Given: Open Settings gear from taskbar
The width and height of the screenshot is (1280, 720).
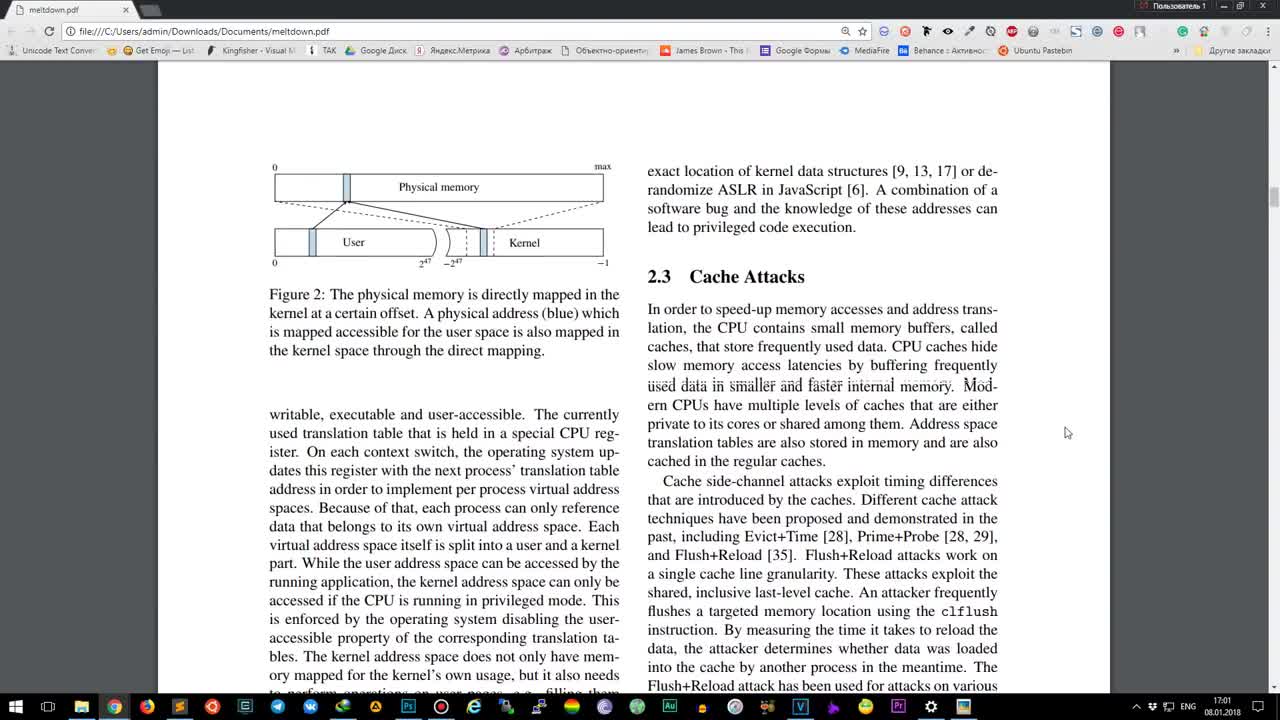Looking at the screenshot, I should pos(931,706).
